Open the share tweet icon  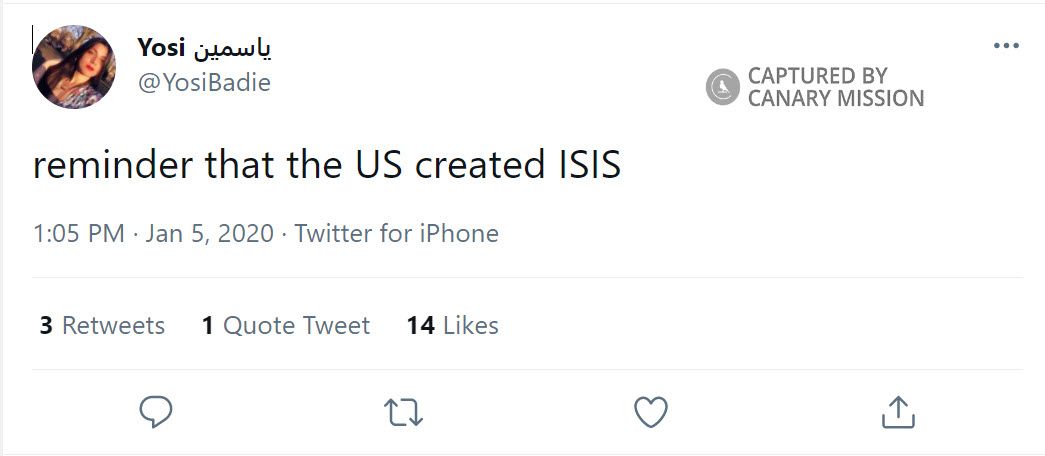coord(898,411)
